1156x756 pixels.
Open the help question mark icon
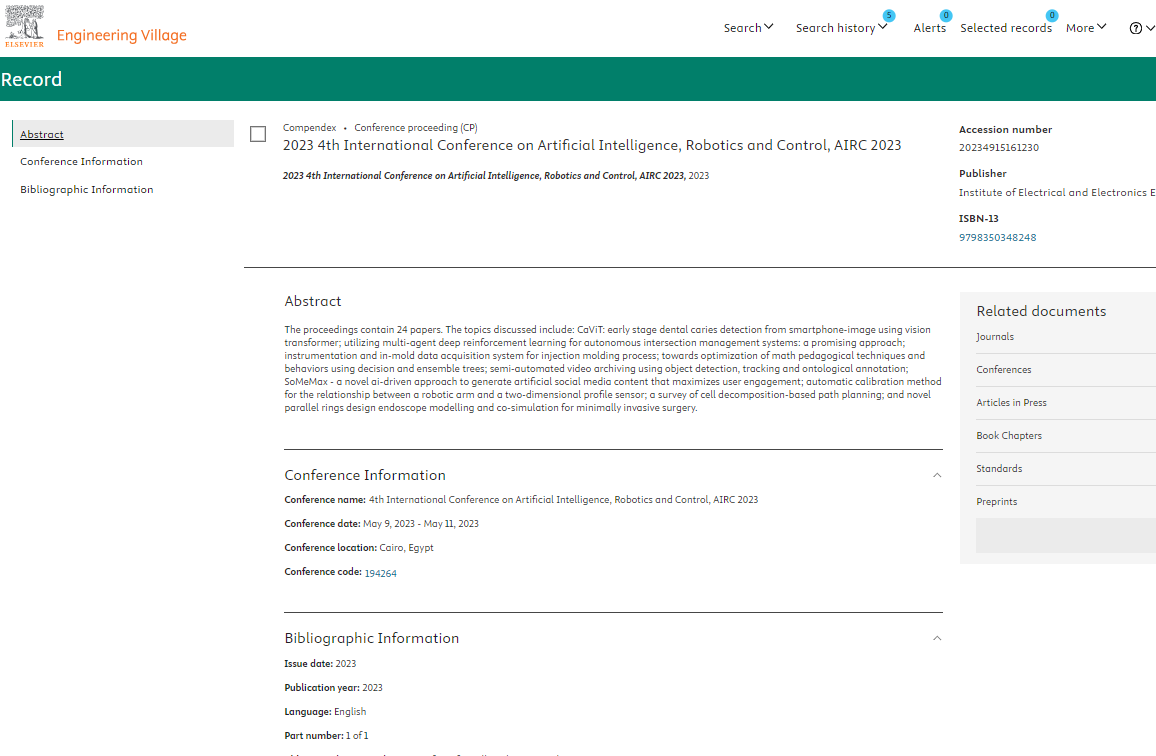(1135, 28)
